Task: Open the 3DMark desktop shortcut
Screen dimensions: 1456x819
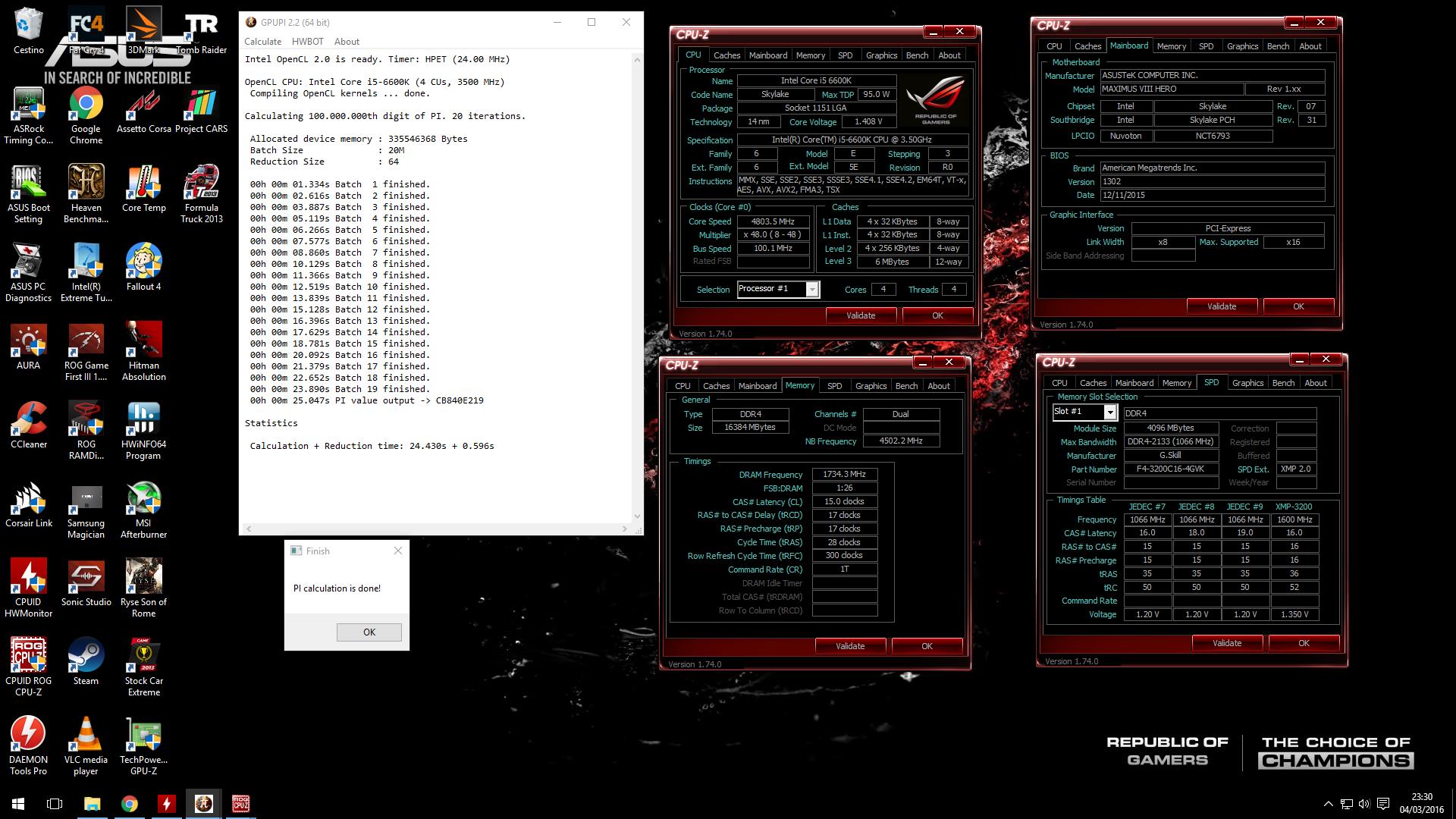Action: click(144, 32)
